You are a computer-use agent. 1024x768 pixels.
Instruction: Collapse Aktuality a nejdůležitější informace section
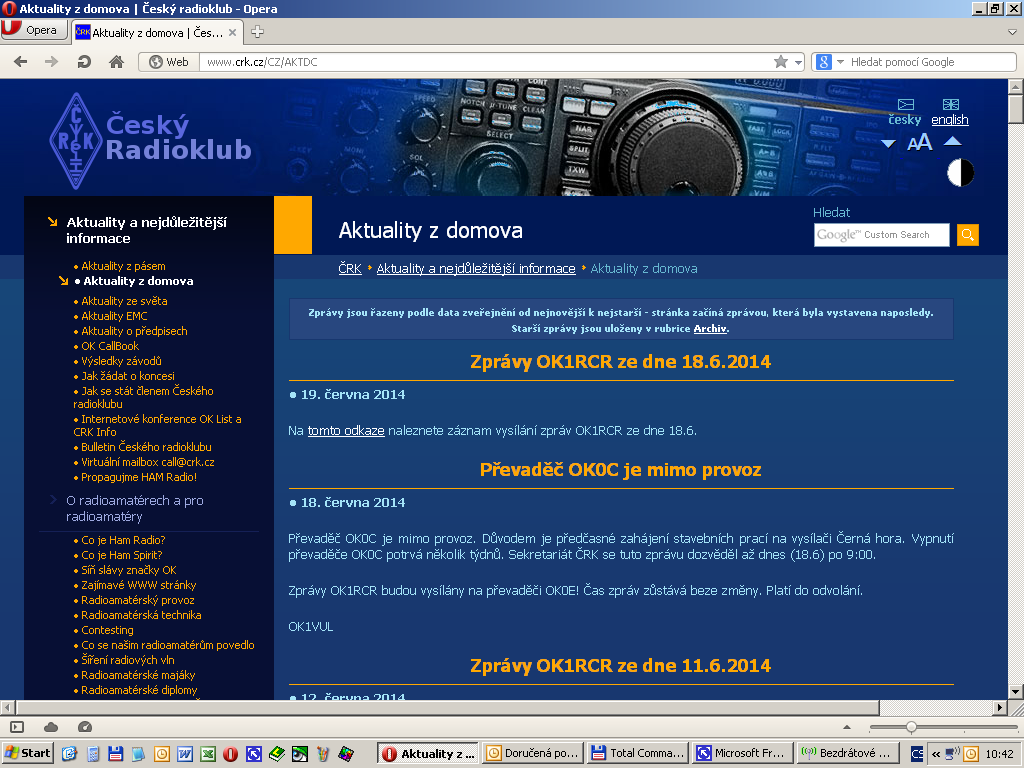click(x=146, y=230)
